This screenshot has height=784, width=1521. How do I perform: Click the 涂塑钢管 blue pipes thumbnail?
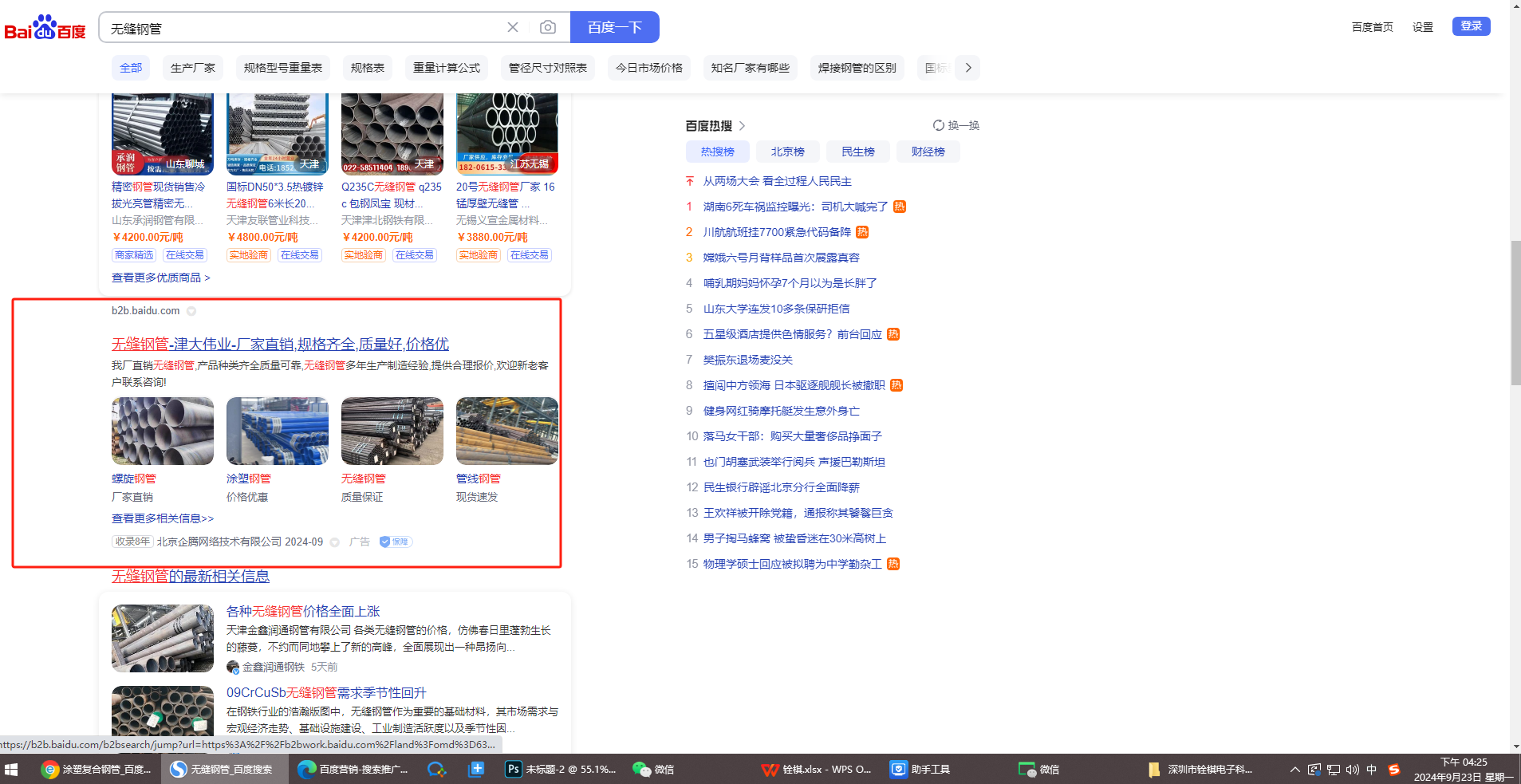(x=277, y=431)
